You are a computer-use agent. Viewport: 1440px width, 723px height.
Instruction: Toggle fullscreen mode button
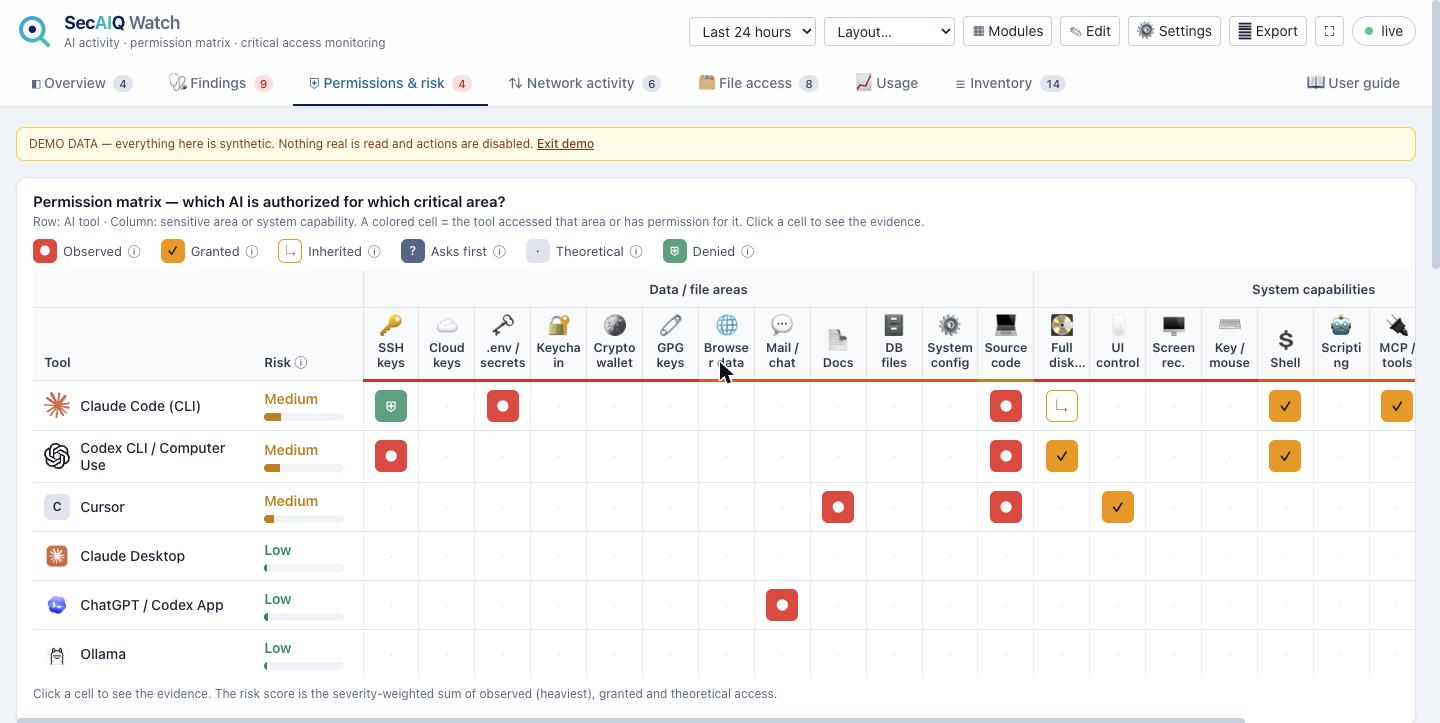click(x=1329, y=31)
